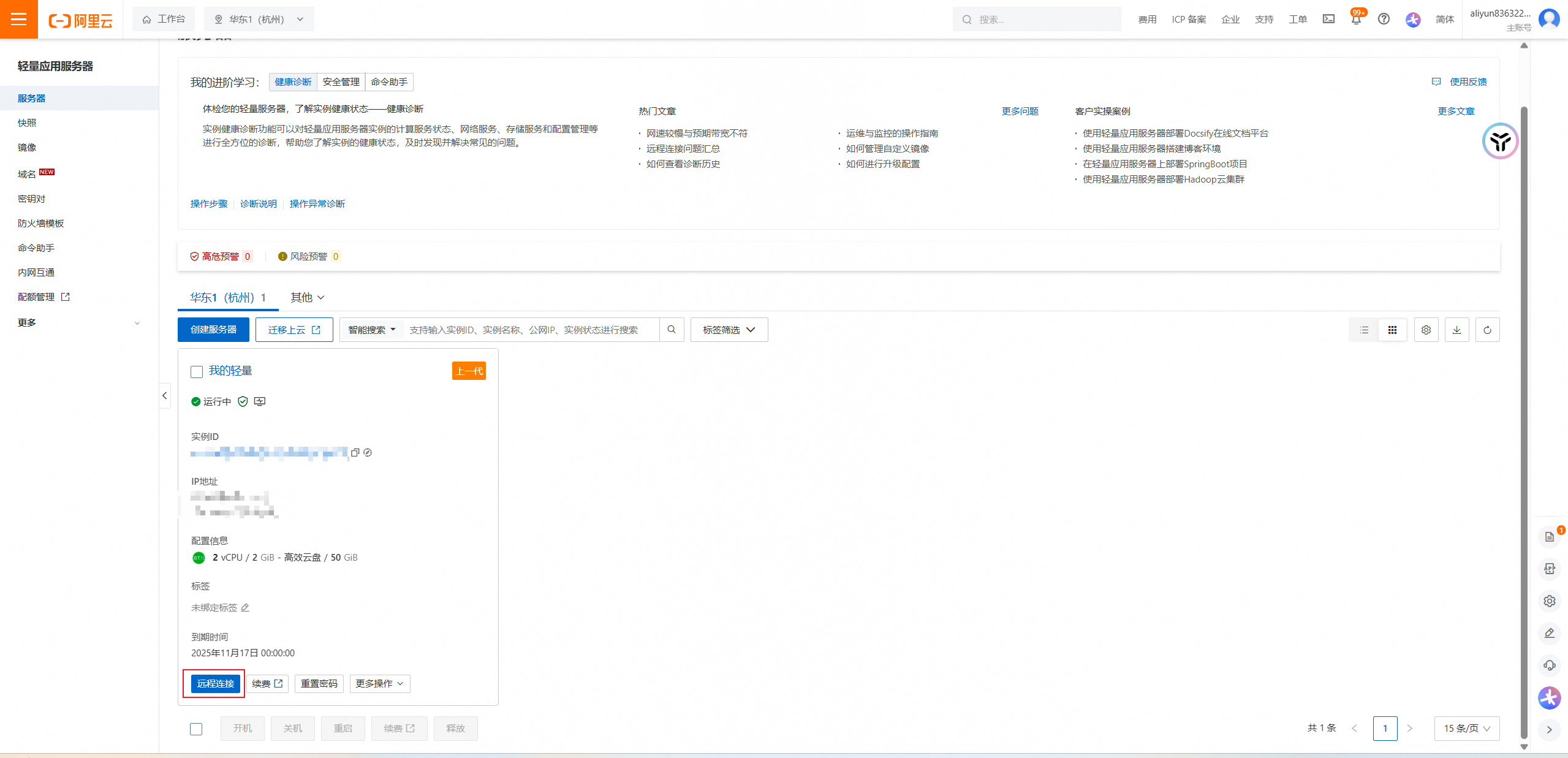The image size is (1568, 758).
Task: Select the 健康诊断 tab
Action: point(293,82)
